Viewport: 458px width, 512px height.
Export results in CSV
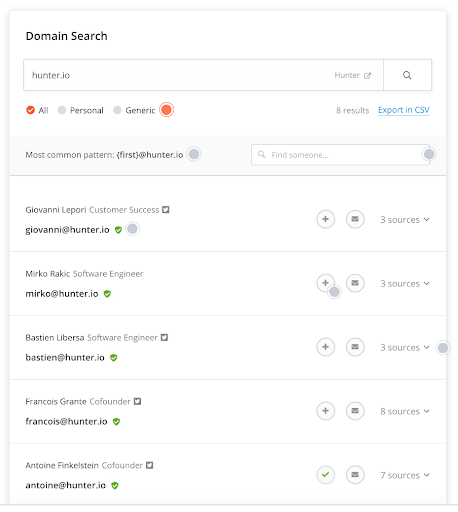[x=404, y=110]
